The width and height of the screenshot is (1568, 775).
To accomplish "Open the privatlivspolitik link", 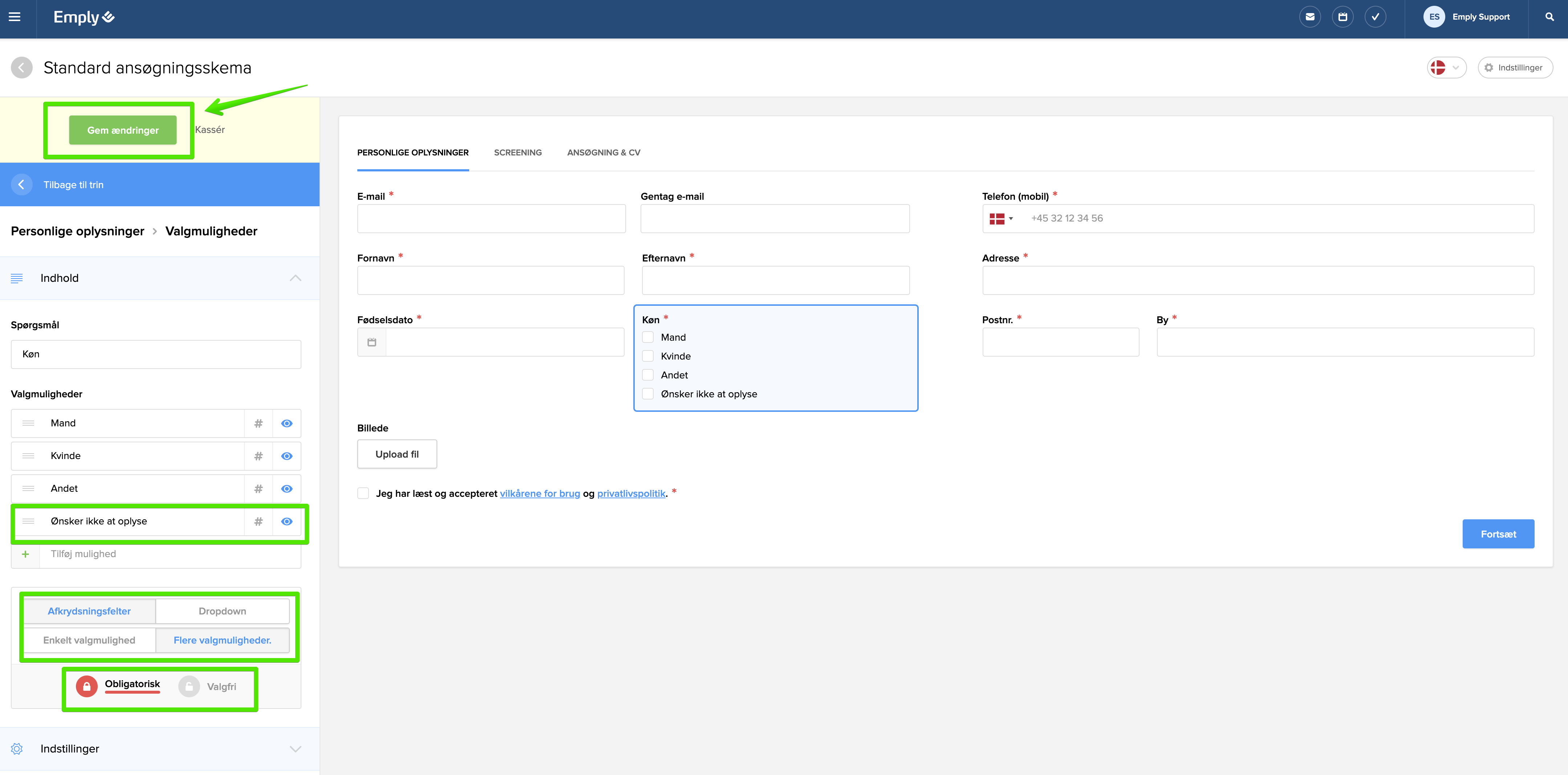I will point(631,494).
